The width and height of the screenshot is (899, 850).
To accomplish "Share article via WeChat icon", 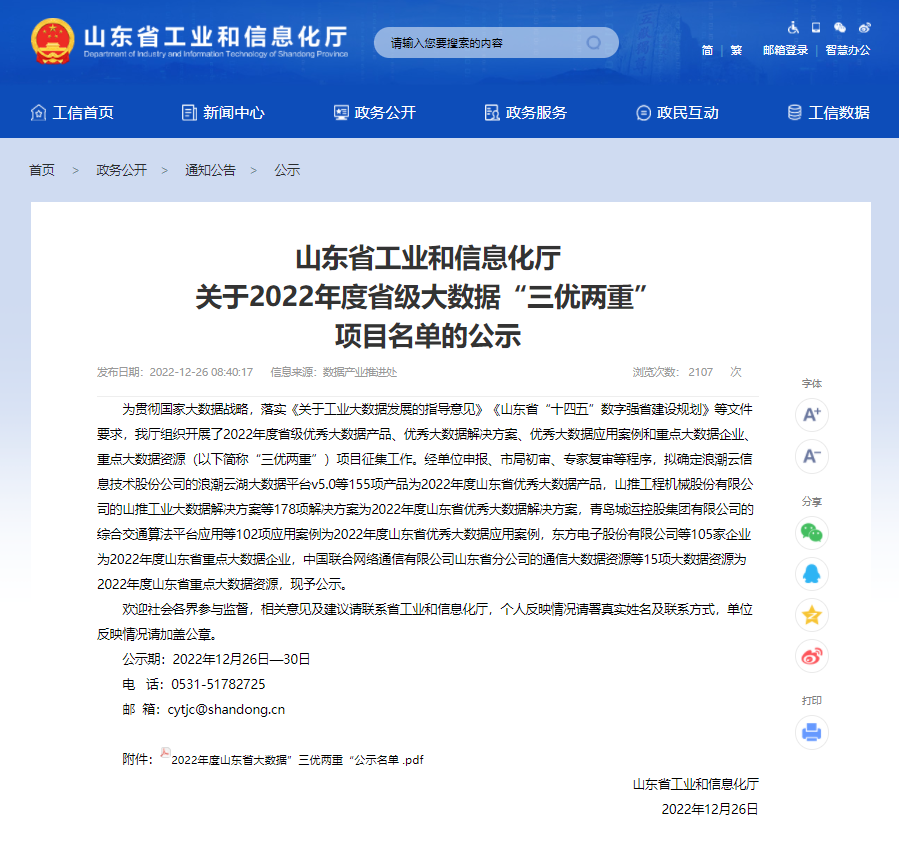I will [812, 533].
